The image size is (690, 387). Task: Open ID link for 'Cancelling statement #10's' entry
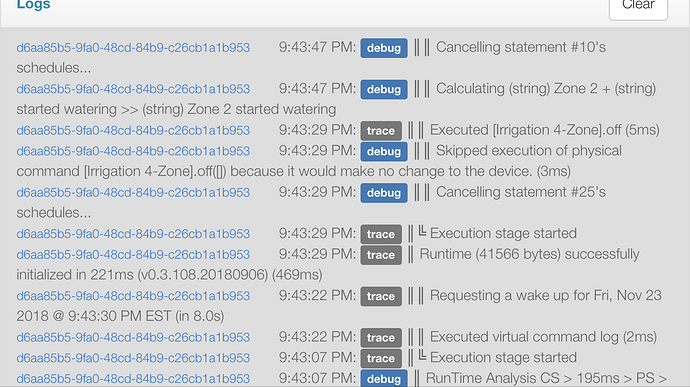pyautogui.click(x=133, y=48)
